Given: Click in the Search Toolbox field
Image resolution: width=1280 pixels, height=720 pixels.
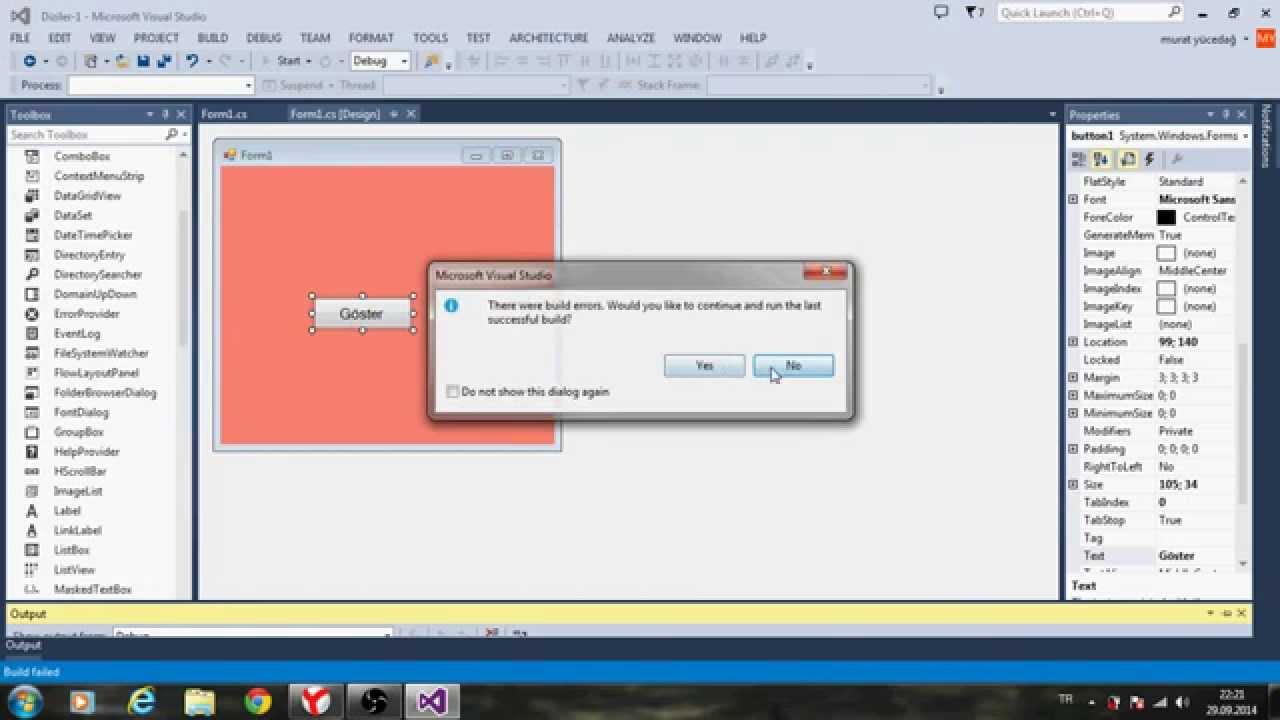Looking at the screenshot, I should 86,134.
